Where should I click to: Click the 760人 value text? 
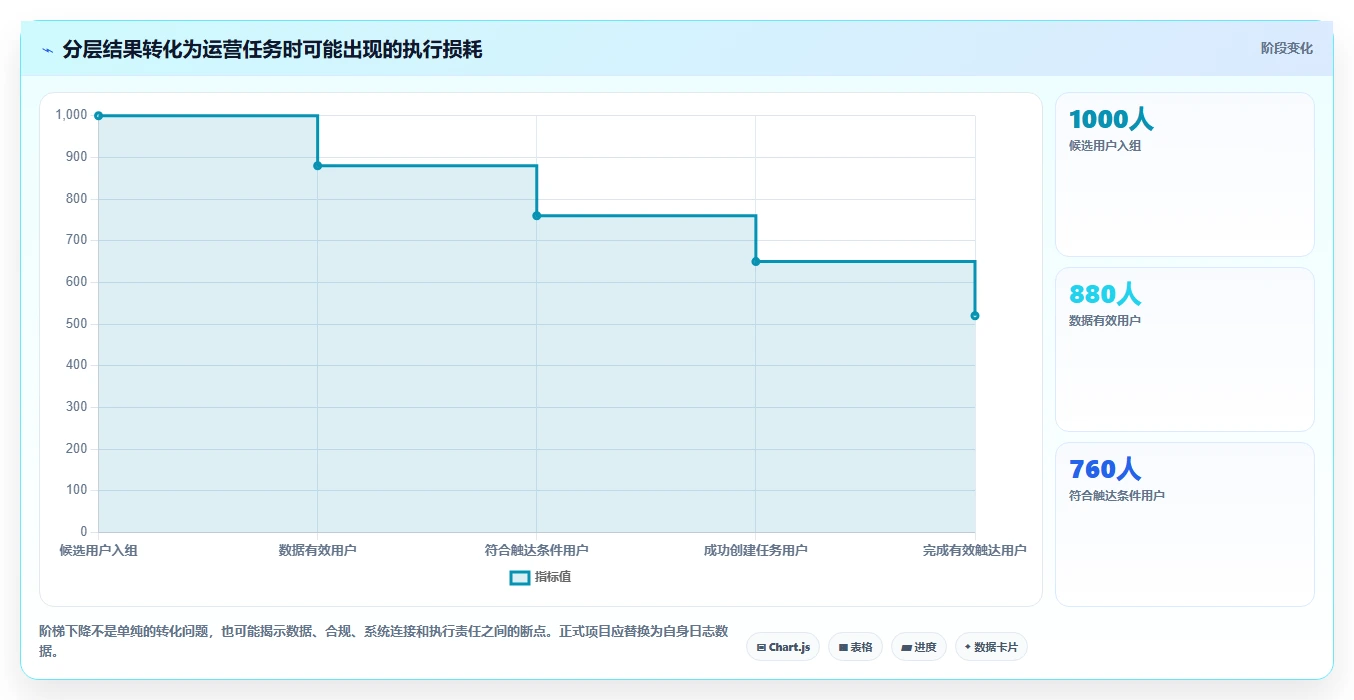[x=1105, y=470]
